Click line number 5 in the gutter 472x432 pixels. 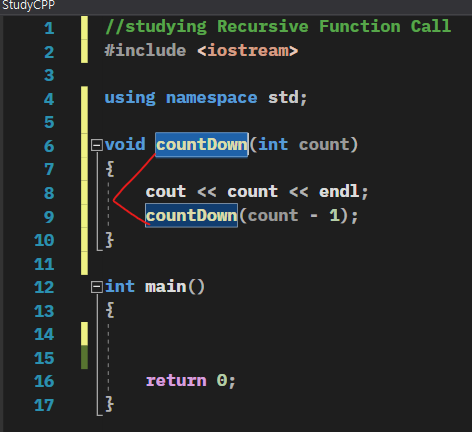[49, 122]
